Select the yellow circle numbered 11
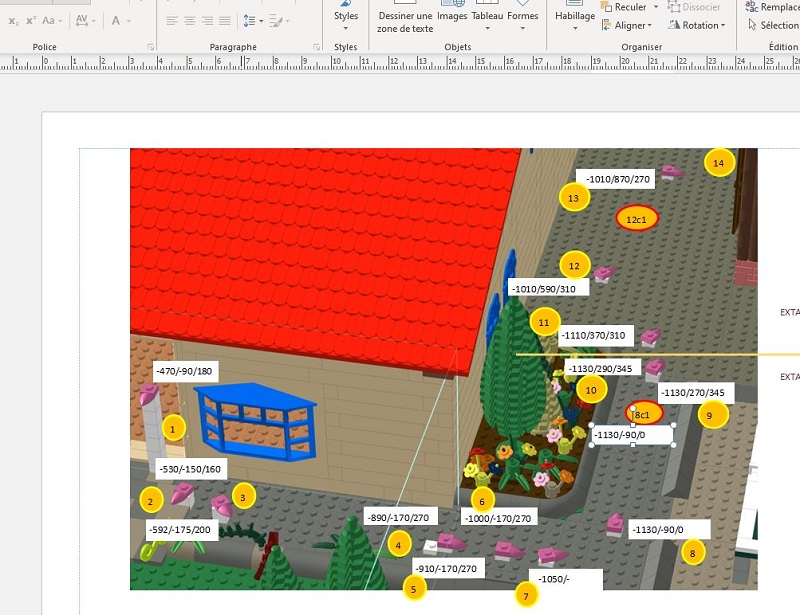This screenshot has width=800, height=615. click(x=544, y=323)
